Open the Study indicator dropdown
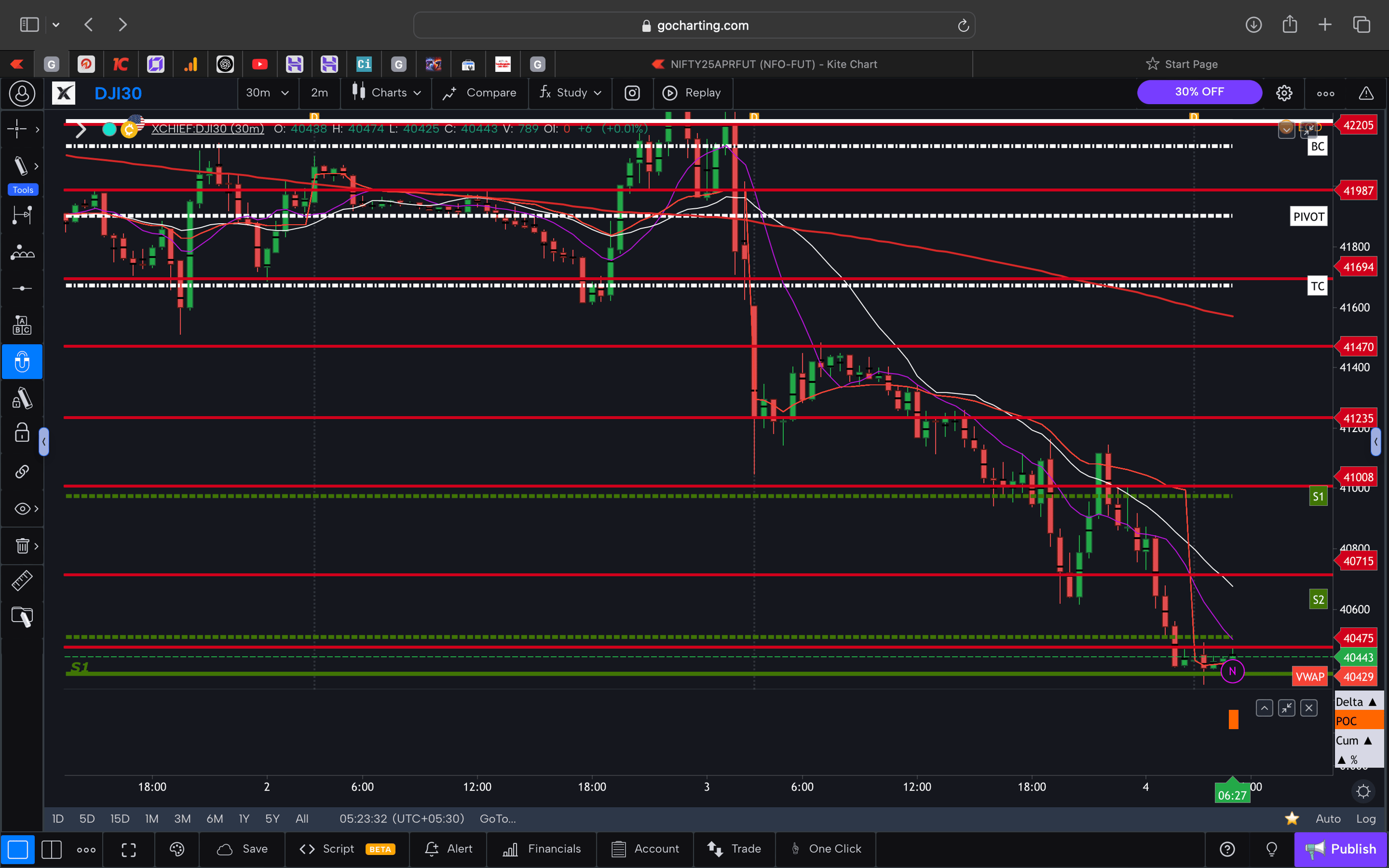 [x=569, y=92]
